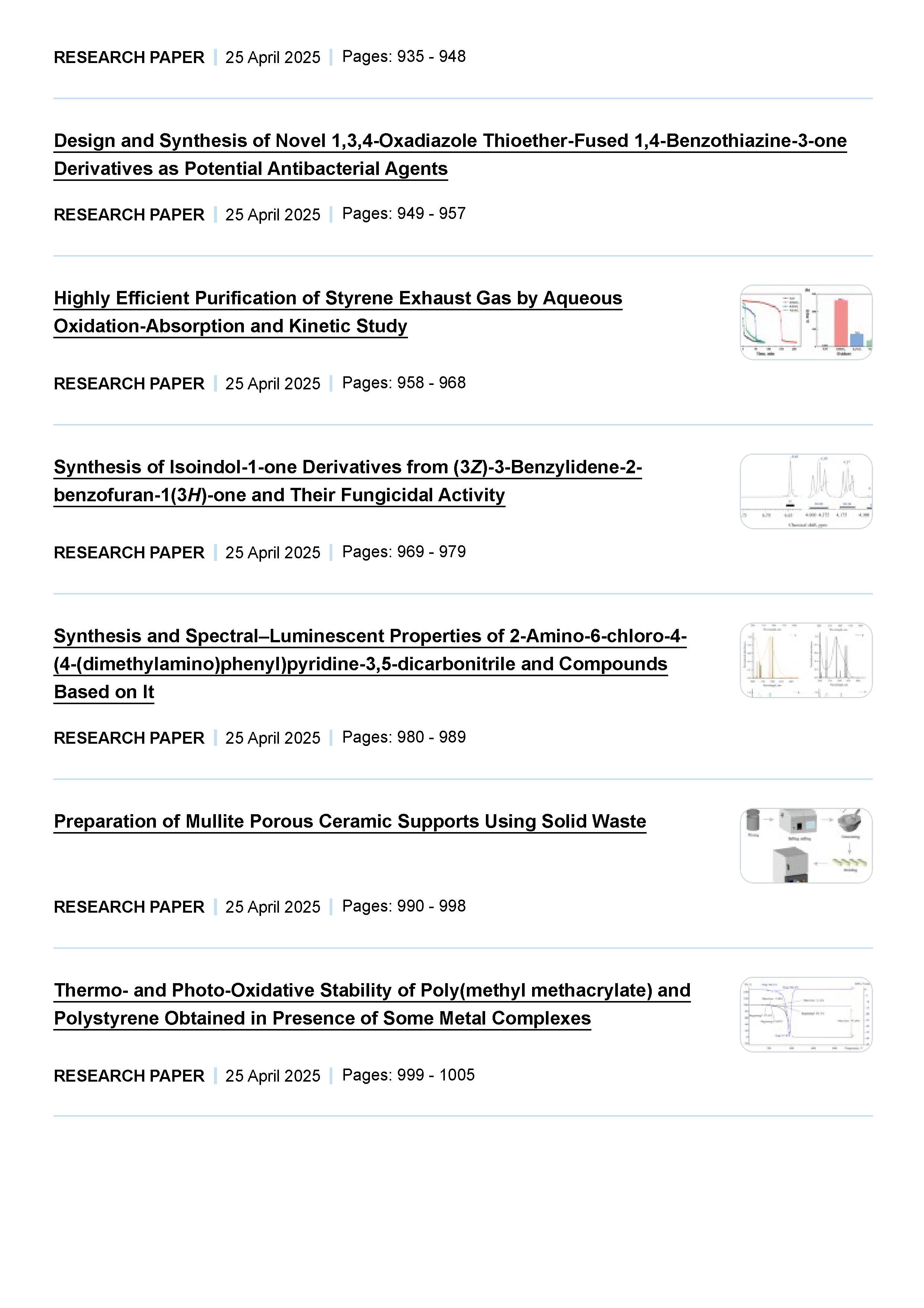Open the Spectral–Luminescent Properties article title
Image resolution: width=924 pixels, height=1308 pixels.
tap(370, 636)
